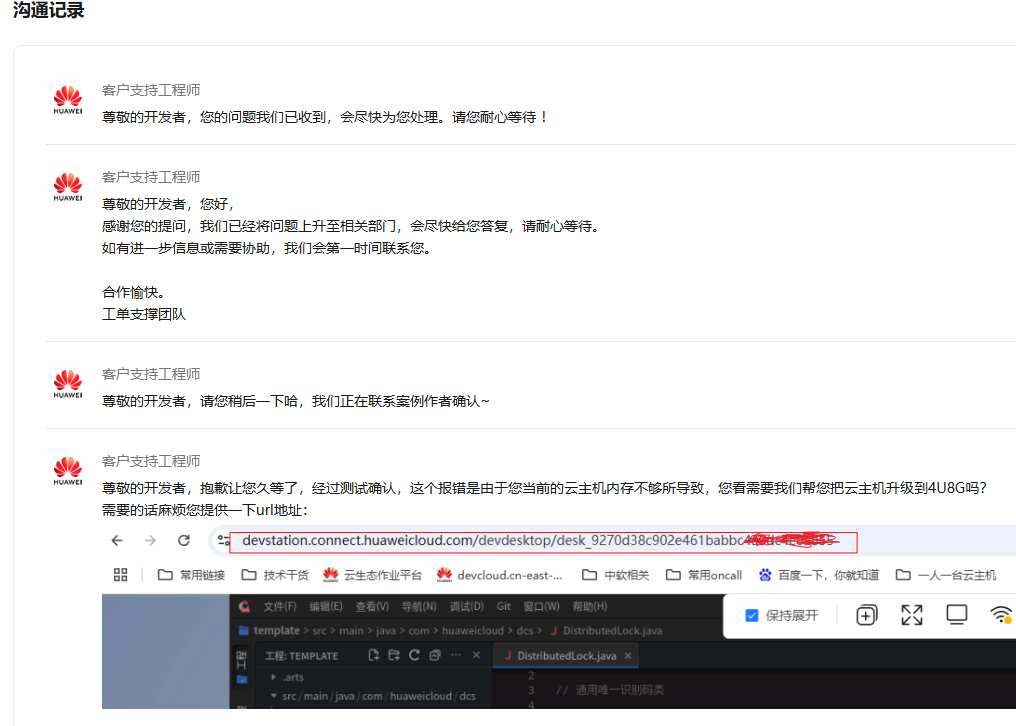Viewport: 1016px width, 726px height.
Task: Close the DistributedLock.java editor tab
Action: (628, 655)
